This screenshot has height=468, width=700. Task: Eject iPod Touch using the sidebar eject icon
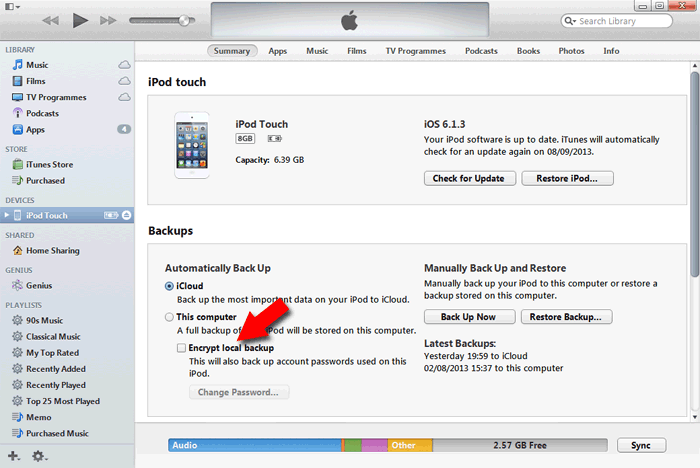tap(126, 216)
